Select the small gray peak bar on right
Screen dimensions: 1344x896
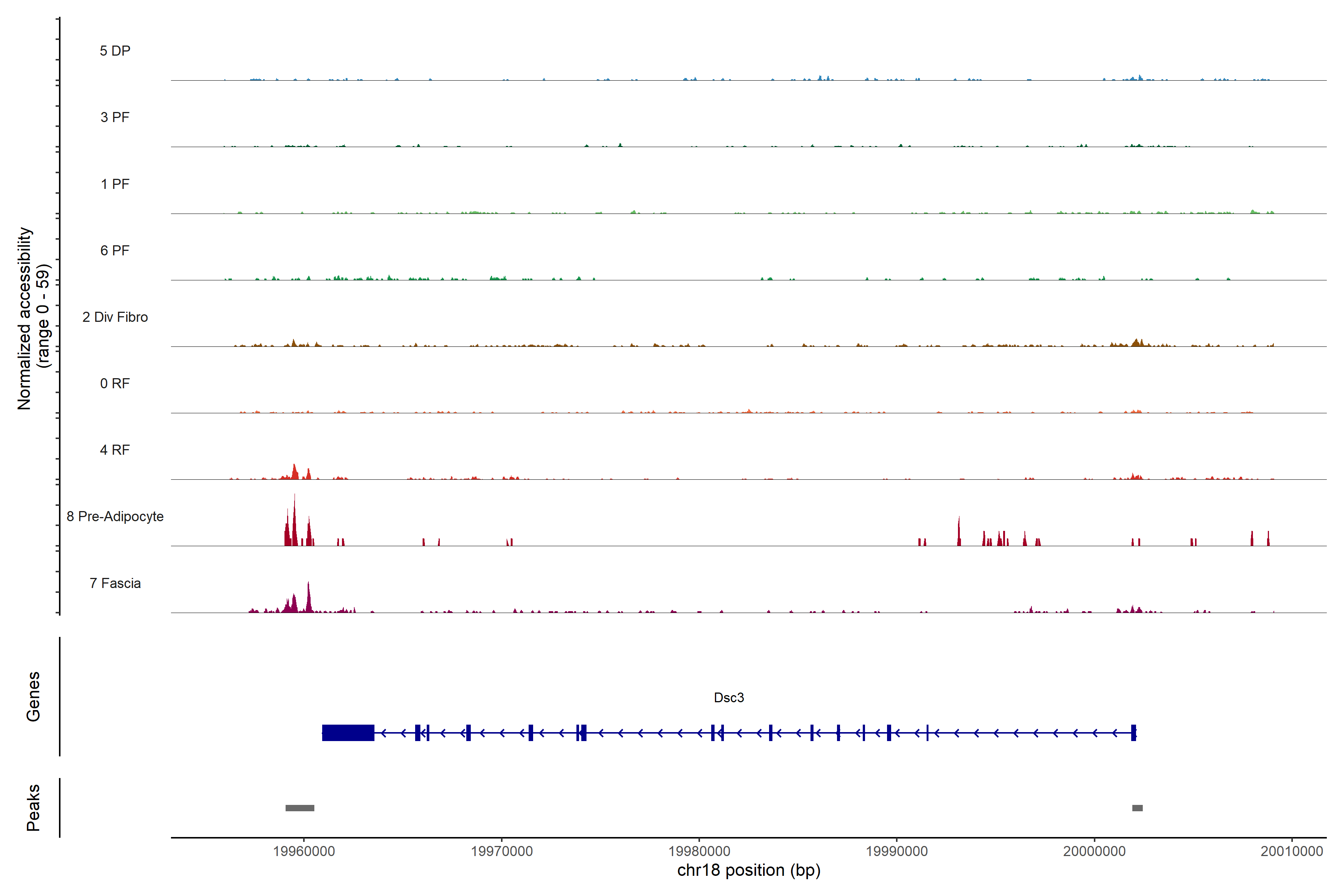point(1137,808)
